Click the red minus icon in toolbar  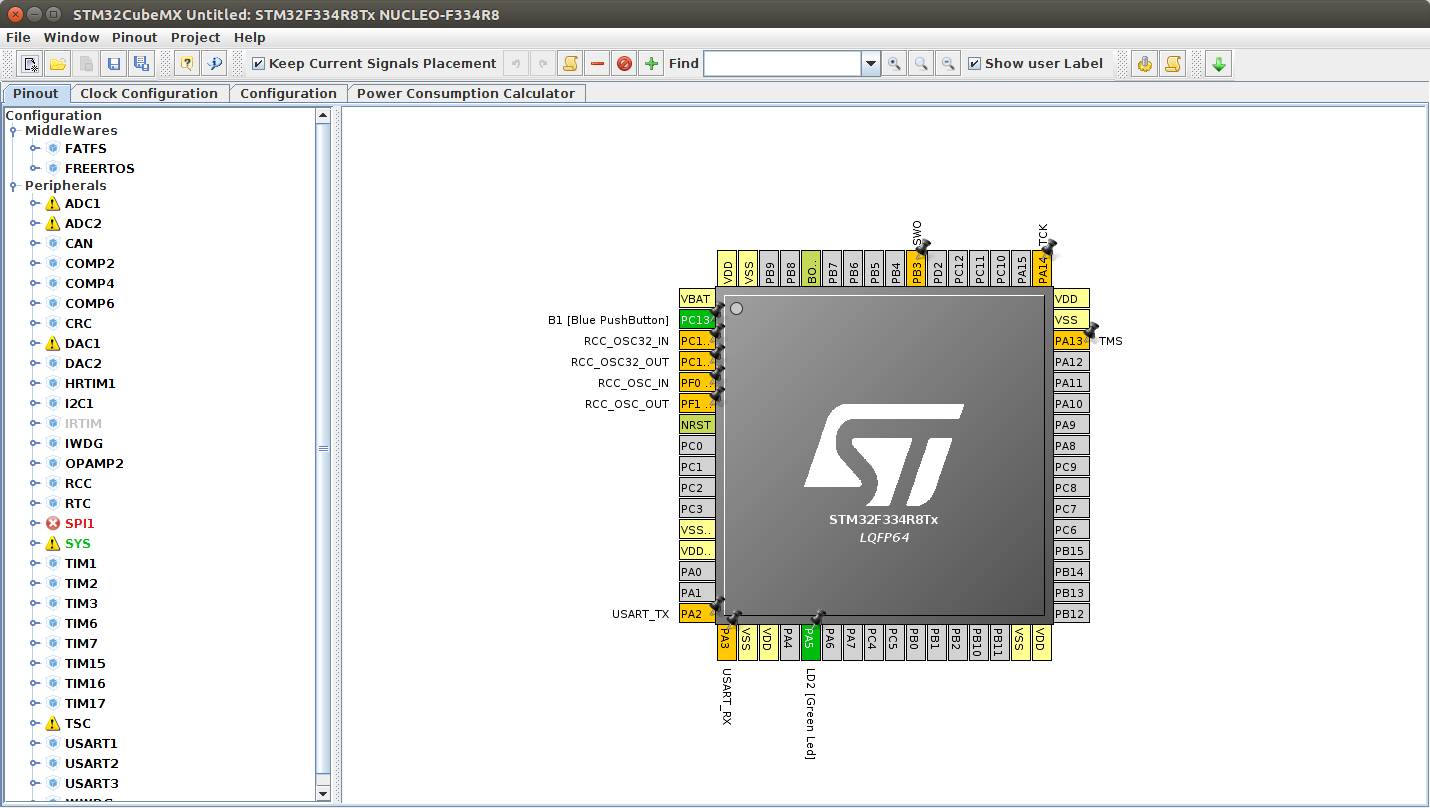click(598, 64)
